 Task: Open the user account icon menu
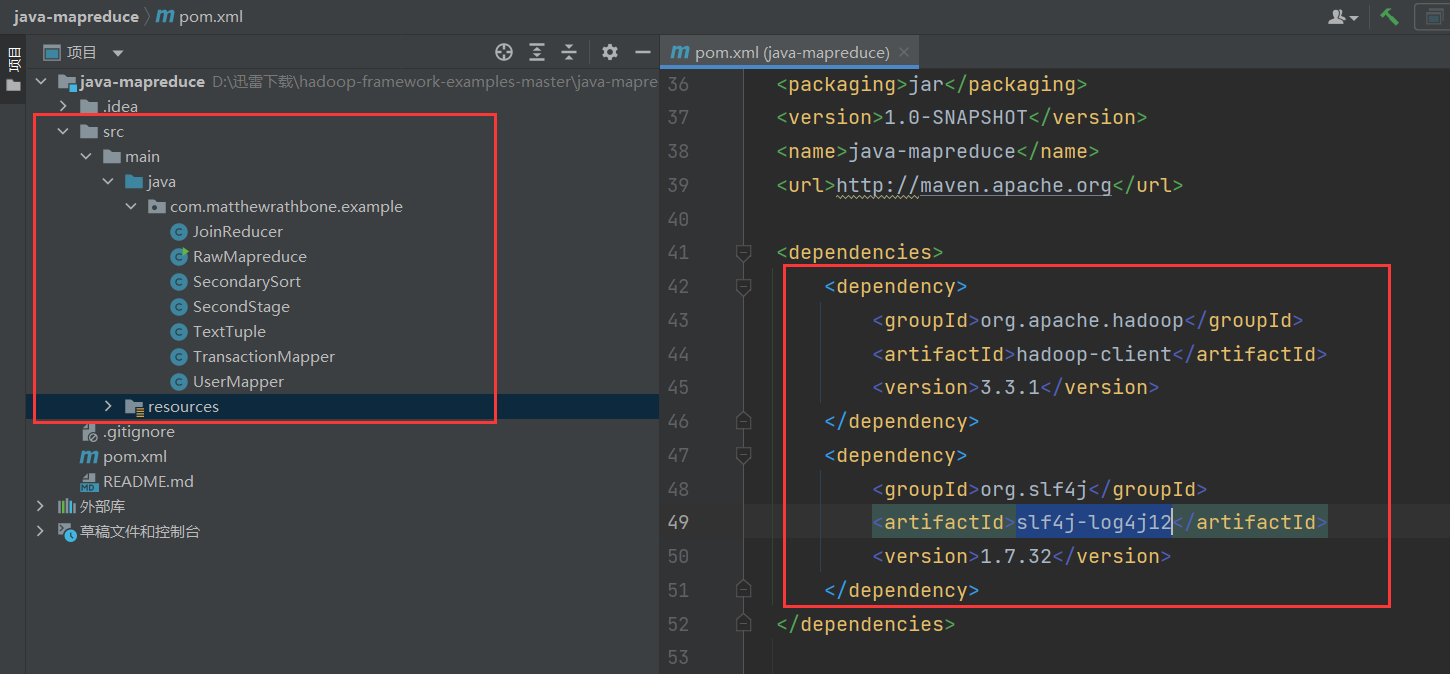click(1341, 17)
